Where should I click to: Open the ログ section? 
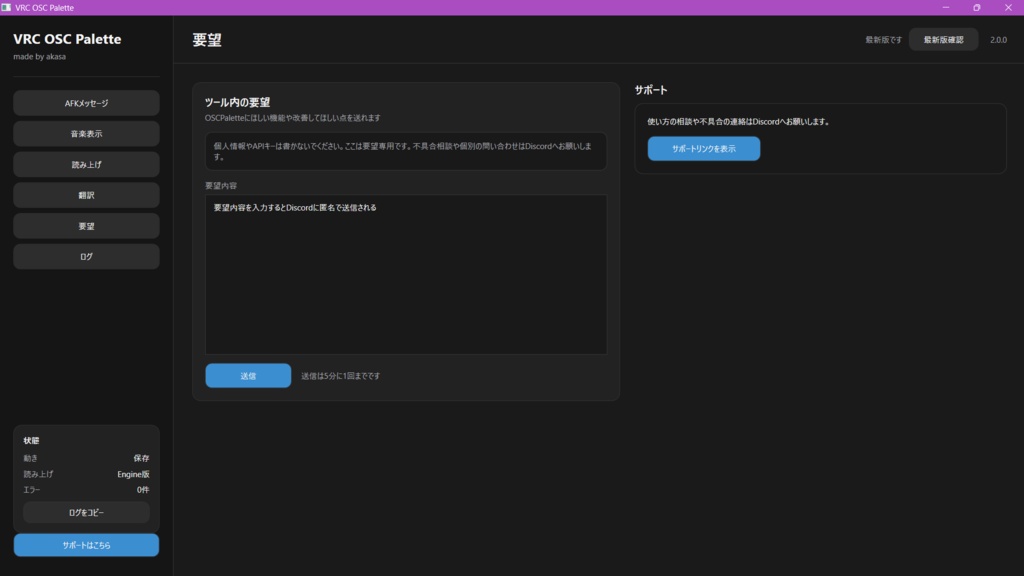coord(86,257)
